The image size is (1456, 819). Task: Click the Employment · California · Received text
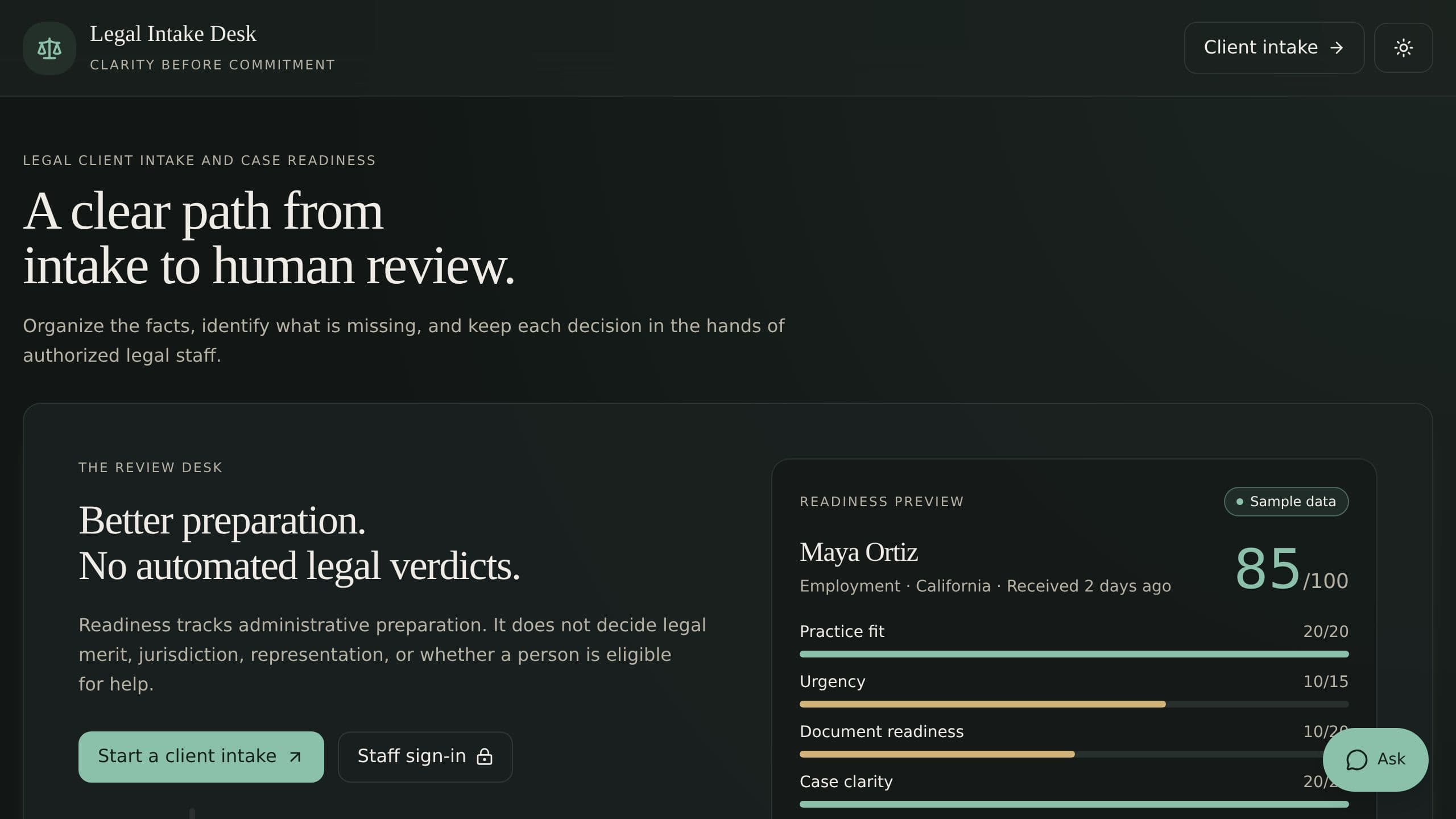985,586
